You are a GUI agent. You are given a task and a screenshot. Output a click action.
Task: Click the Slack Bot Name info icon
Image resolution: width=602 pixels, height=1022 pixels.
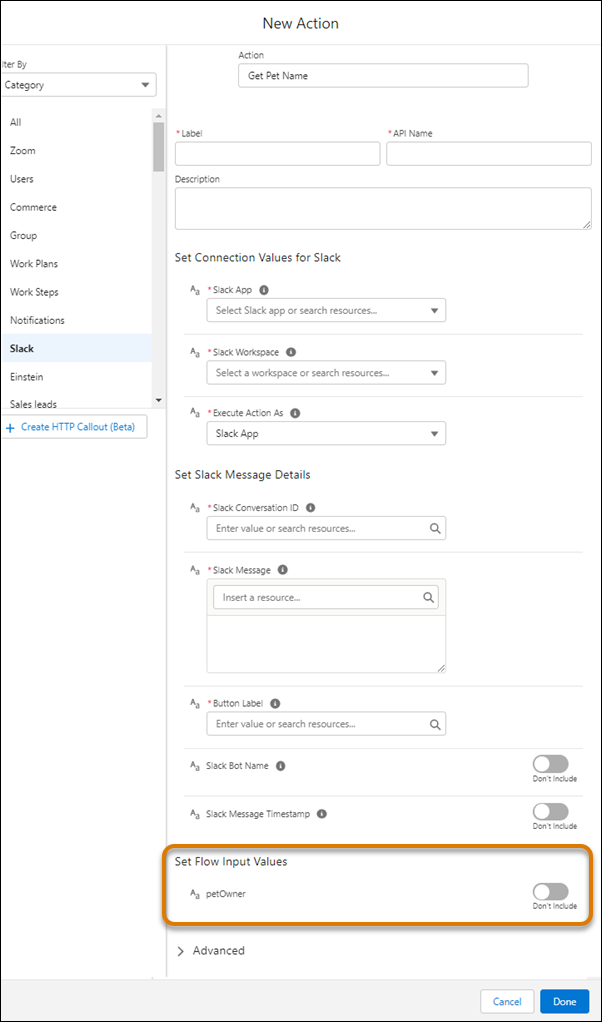pyautogui.click(x=280, y=766)
